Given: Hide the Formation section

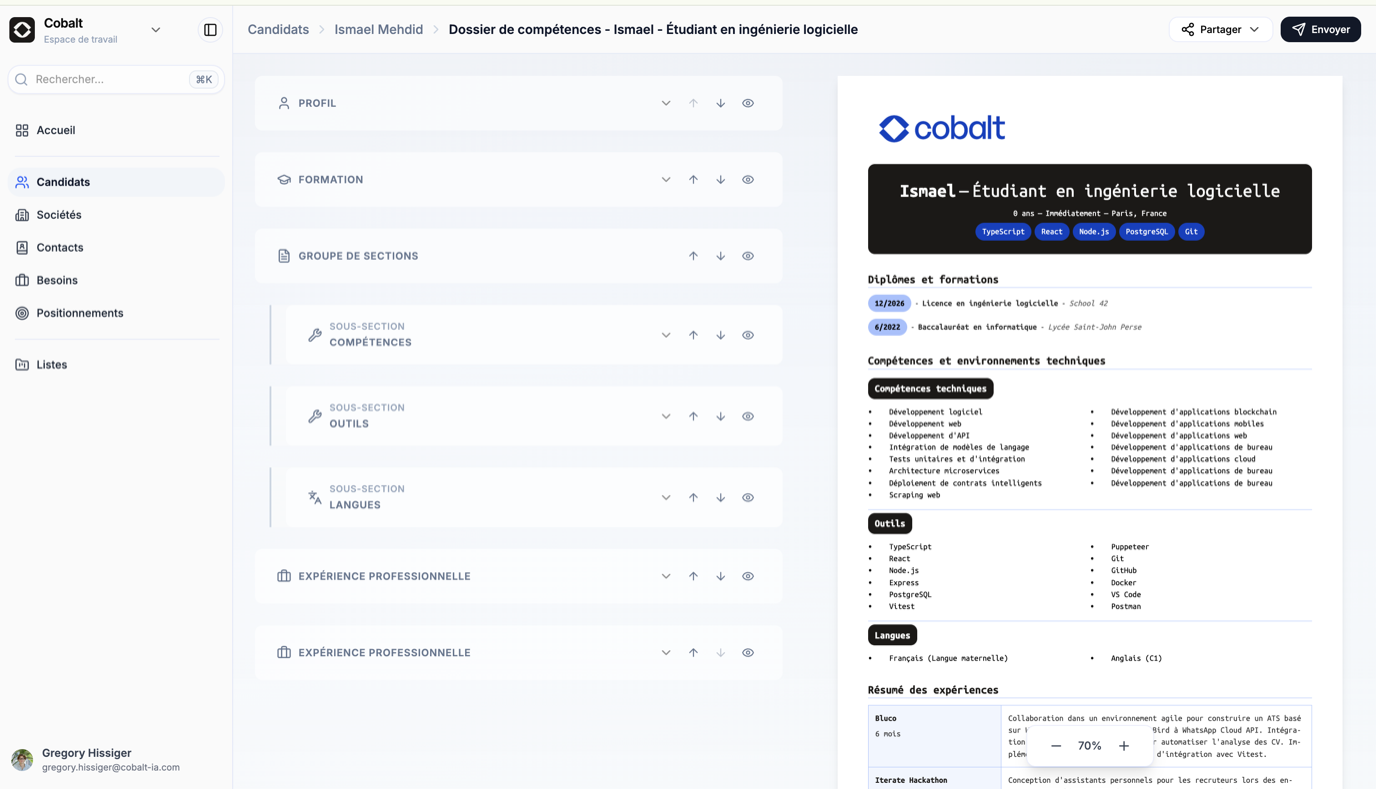Looking at the screenshot, I should pyautogui.click(x=748, y=180).
